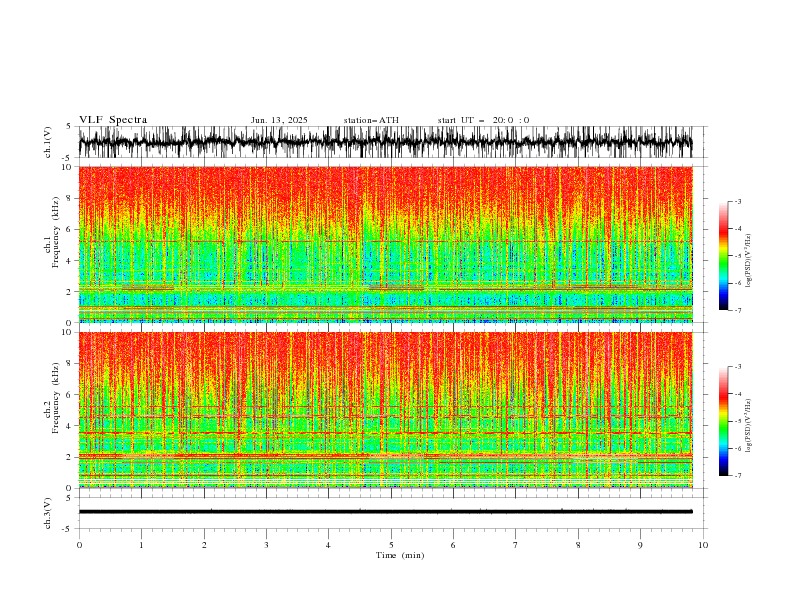Click the "-7" label on ch.1 color bar

click(737, 310)
